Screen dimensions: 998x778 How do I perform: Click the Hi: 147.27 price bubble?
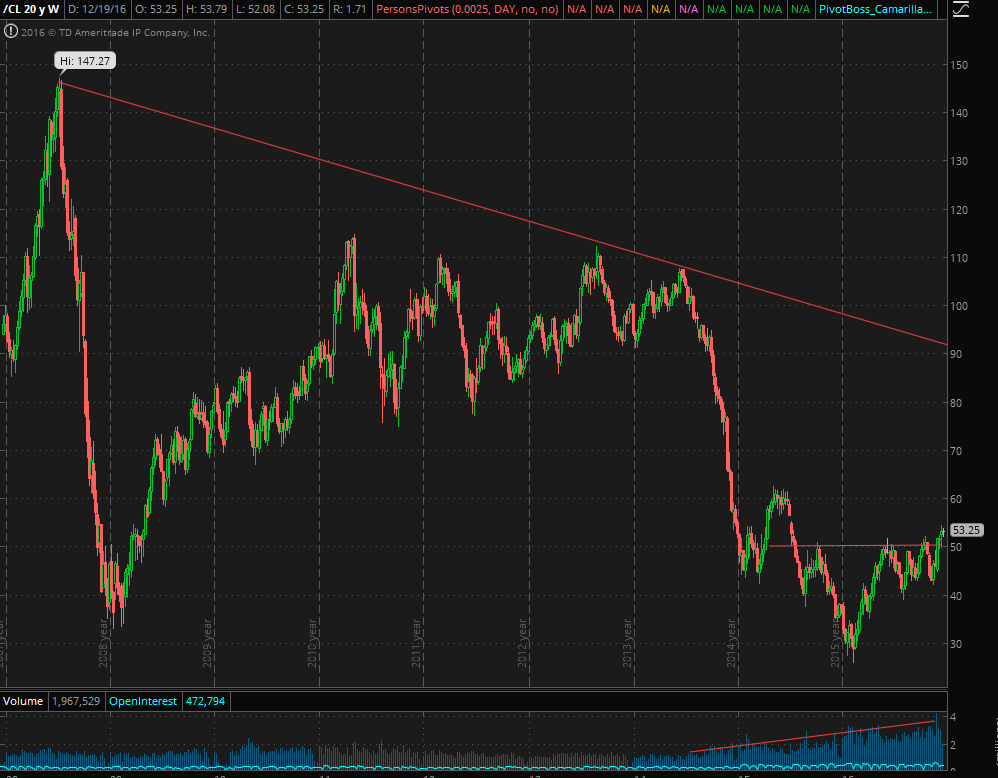85,61
